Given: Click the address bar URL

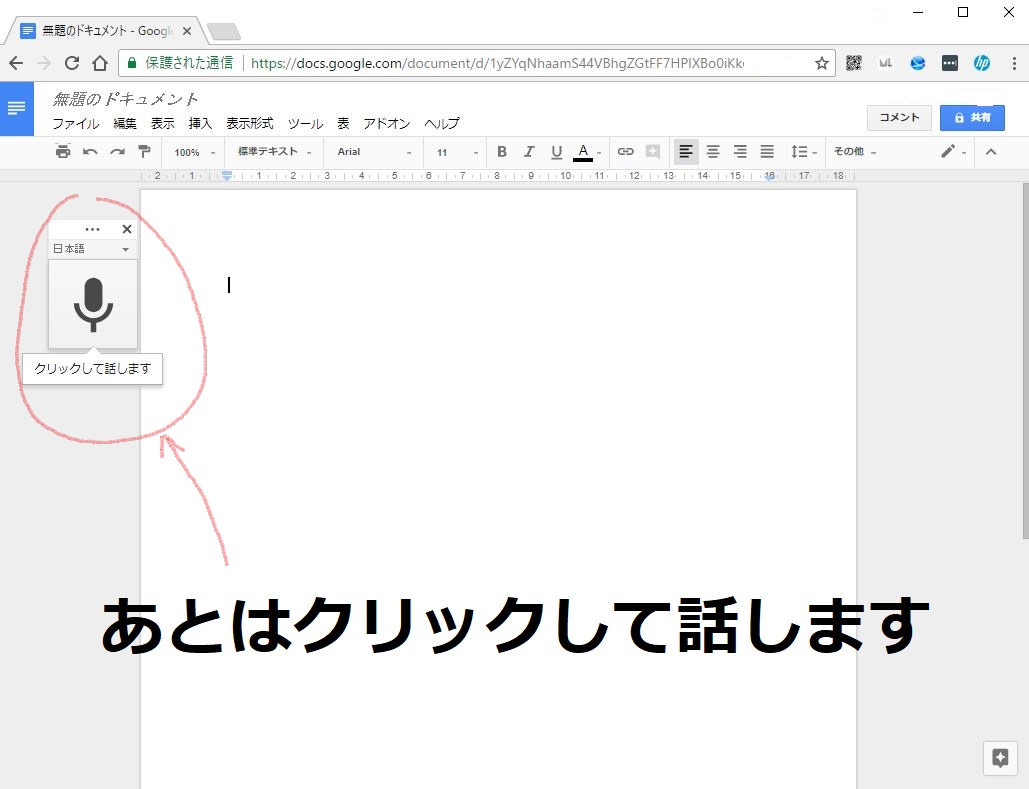Looking at the screenshot, I should 497,63.
